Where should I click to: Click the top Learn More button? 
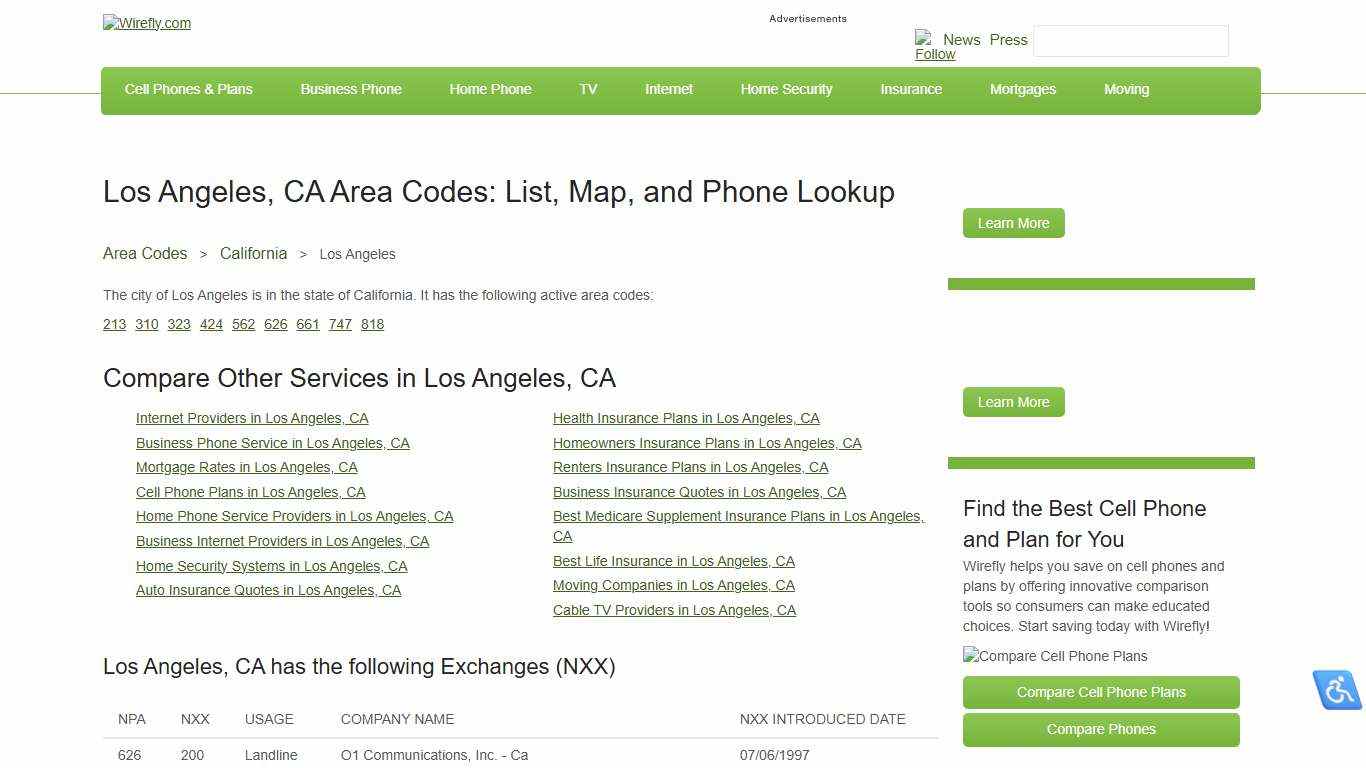1013,223
